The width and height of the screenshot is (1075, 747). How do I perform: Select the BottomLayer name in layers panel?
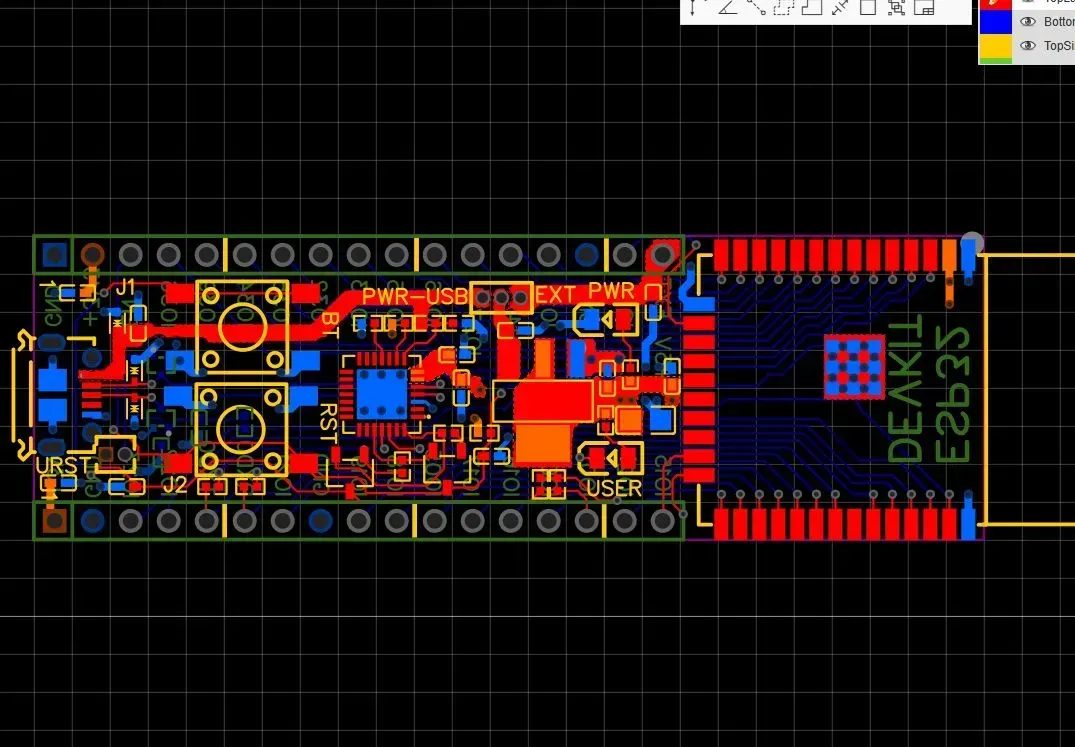click(1059, 22)
